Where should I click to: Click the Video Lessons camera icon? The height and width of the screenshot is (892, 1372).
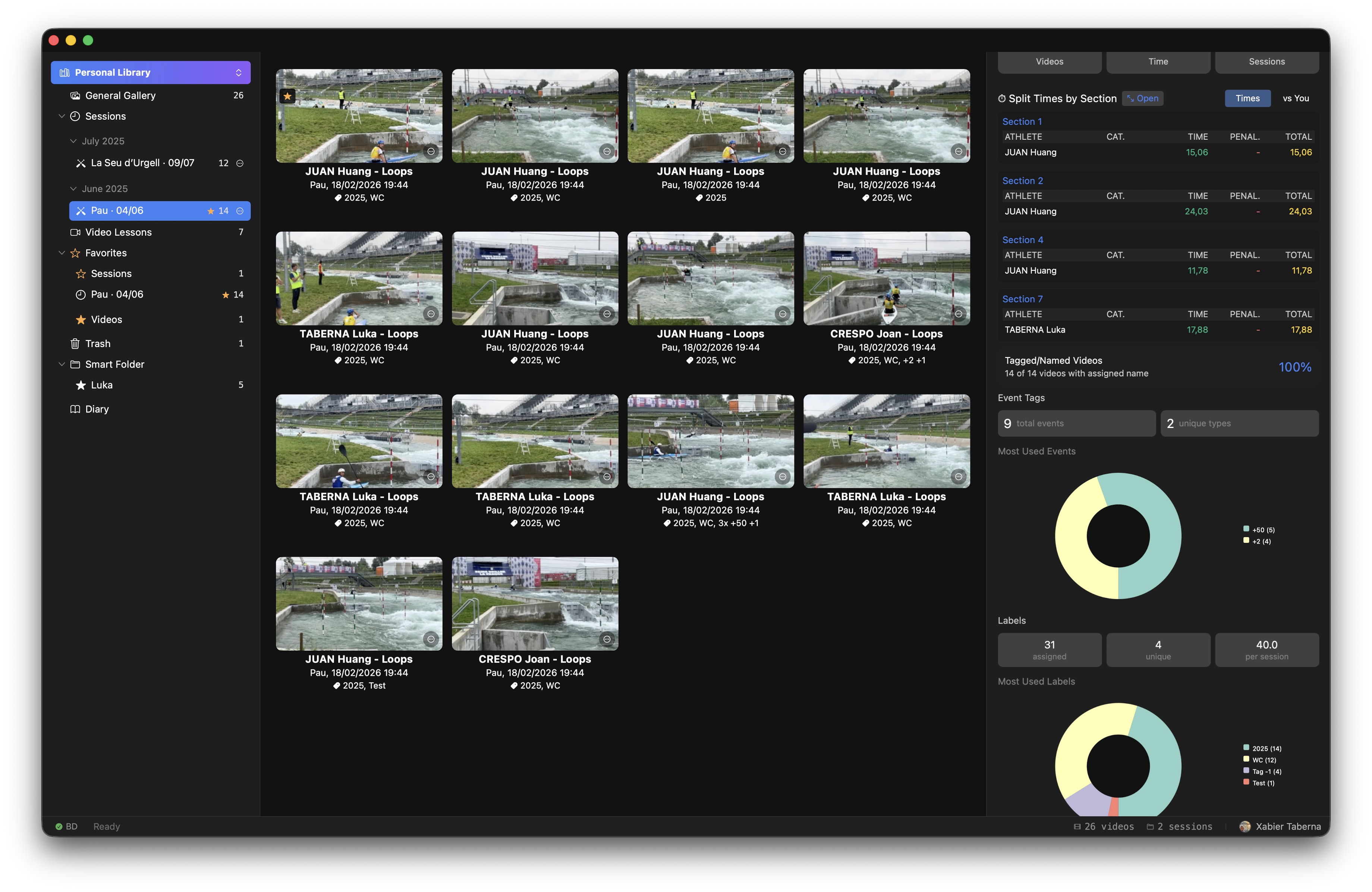click(x=75, y=232)
